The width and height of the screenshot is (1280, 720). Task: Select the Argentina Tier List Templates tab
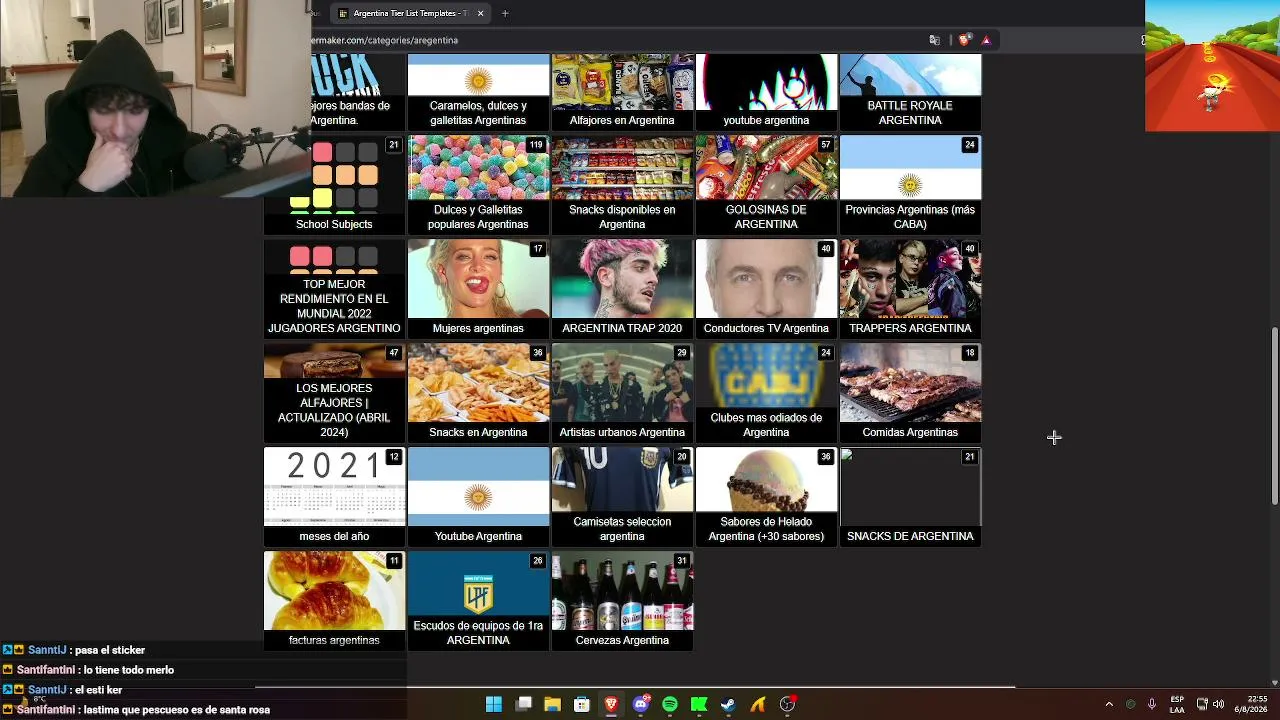coord(410,13)
